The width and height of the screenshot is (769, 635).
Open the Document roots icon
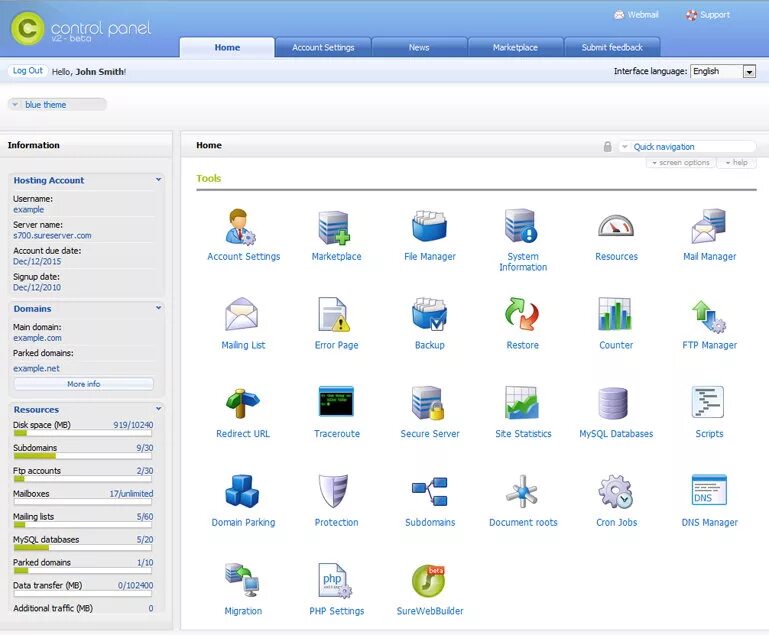click(x=522, y=491)
